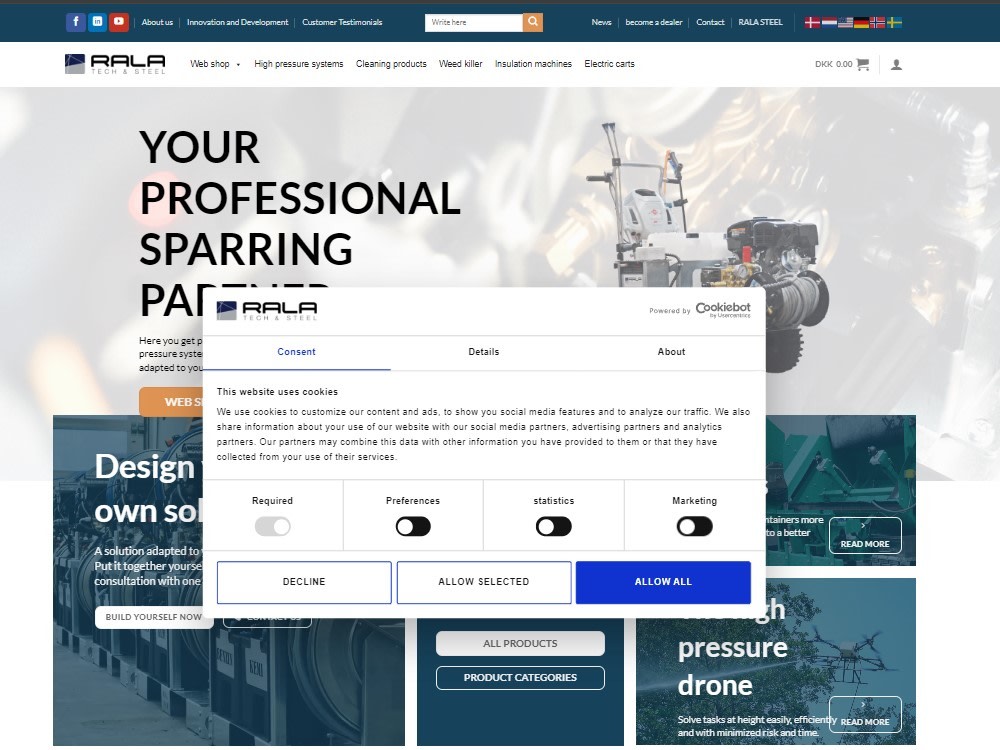
Task: Click the ALLOW ALL button
Action: pyautogui.click(x=663, y=582)
